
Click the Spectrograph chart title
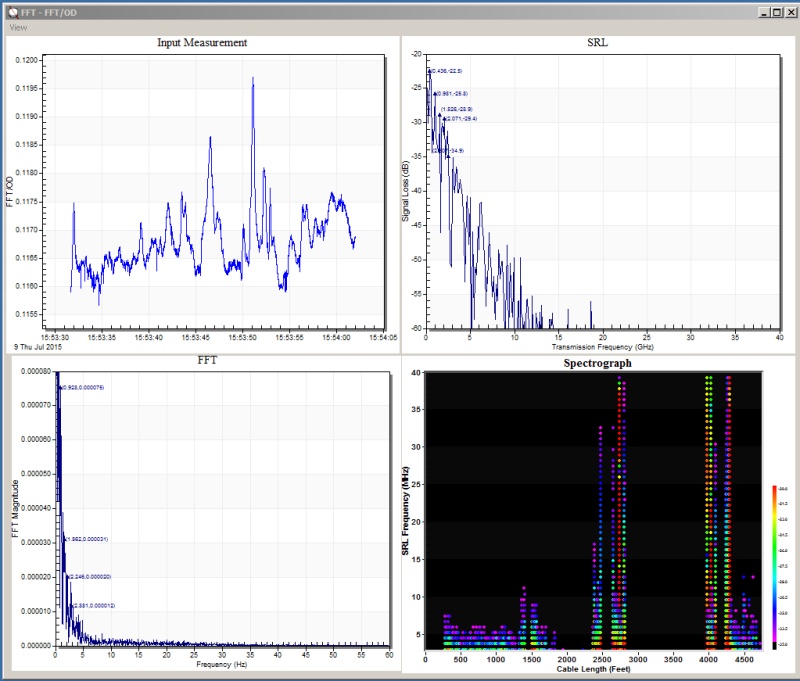[x=598, y=364]
